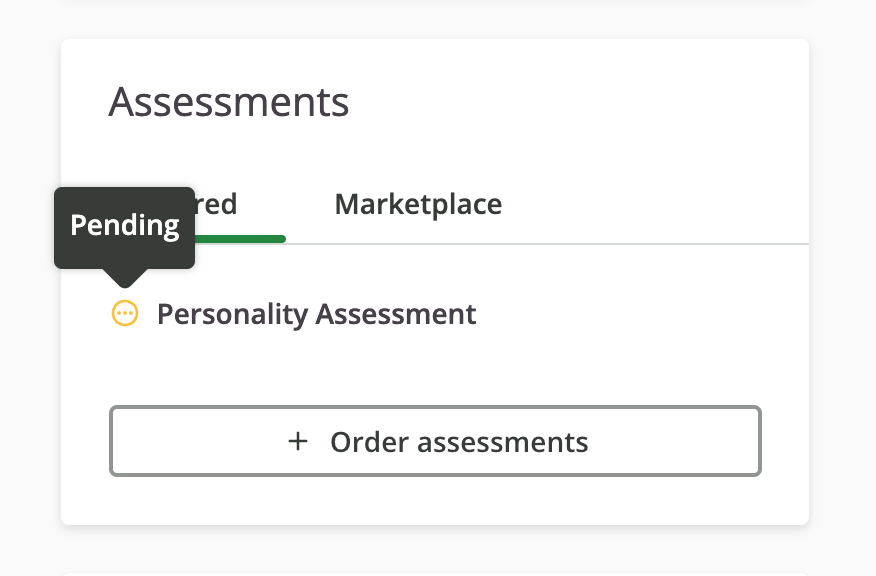
Task: Switch to the Marketplace tab
Action: tap(418, 205)
